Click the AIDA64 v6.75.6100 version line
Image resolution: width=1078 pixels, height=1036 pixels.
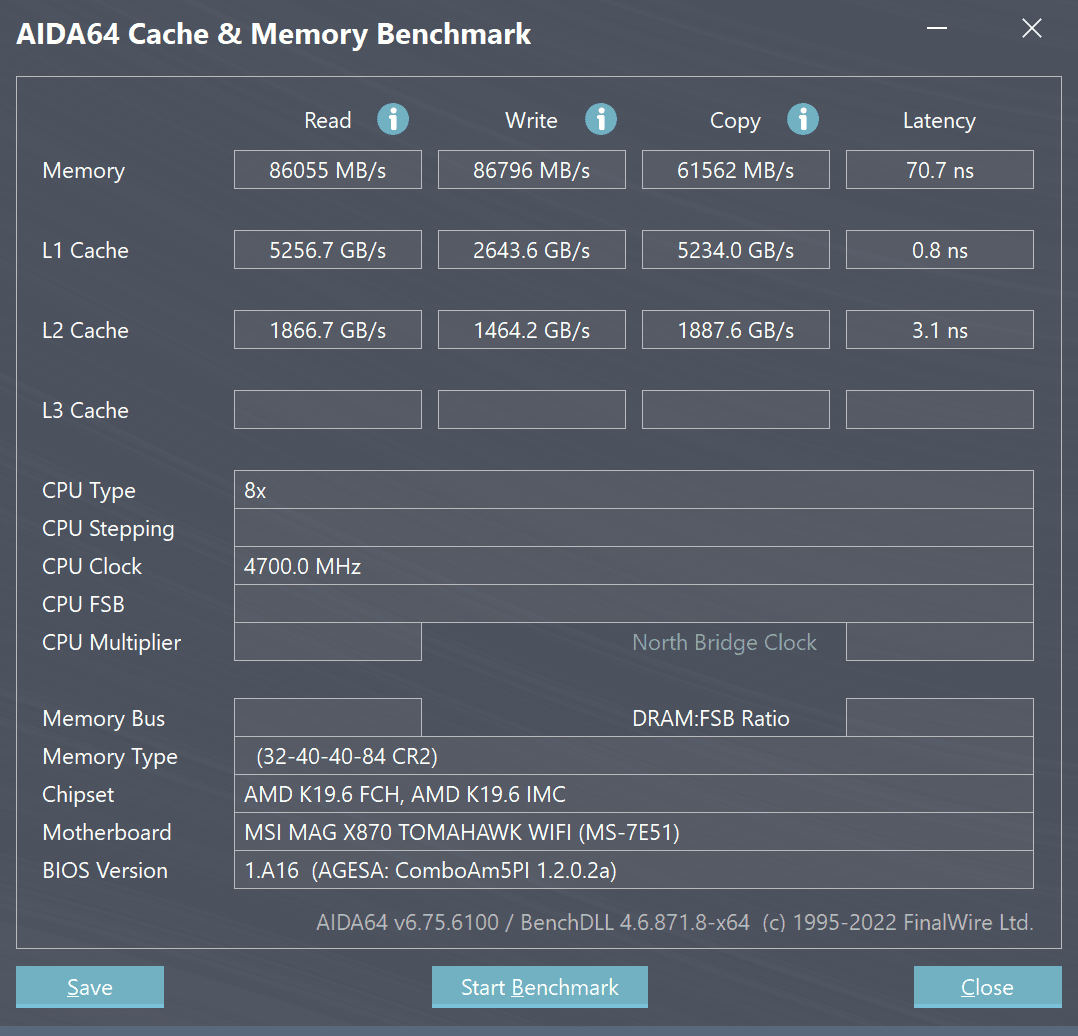tap(674, 922)
